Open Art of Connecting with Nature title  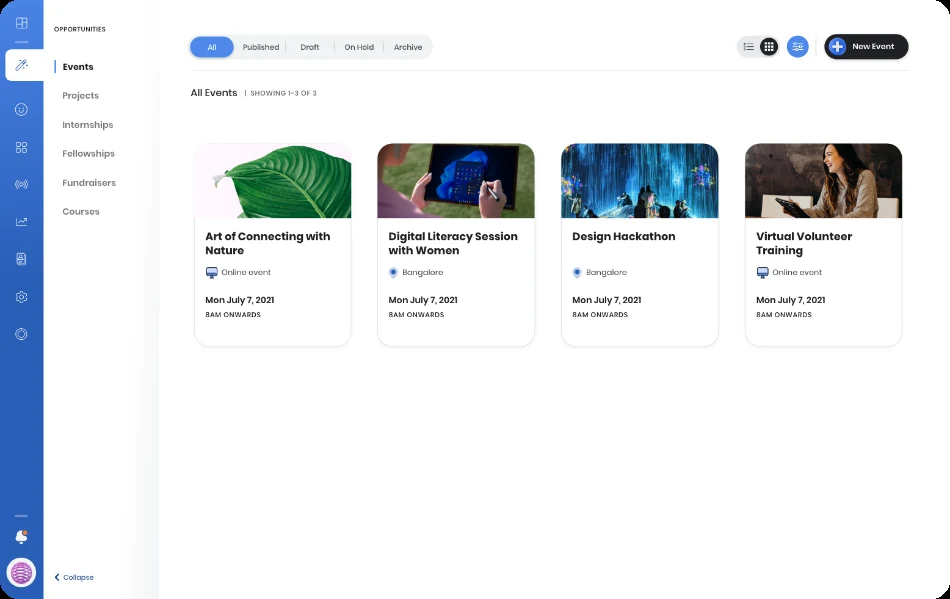[268, 243]
